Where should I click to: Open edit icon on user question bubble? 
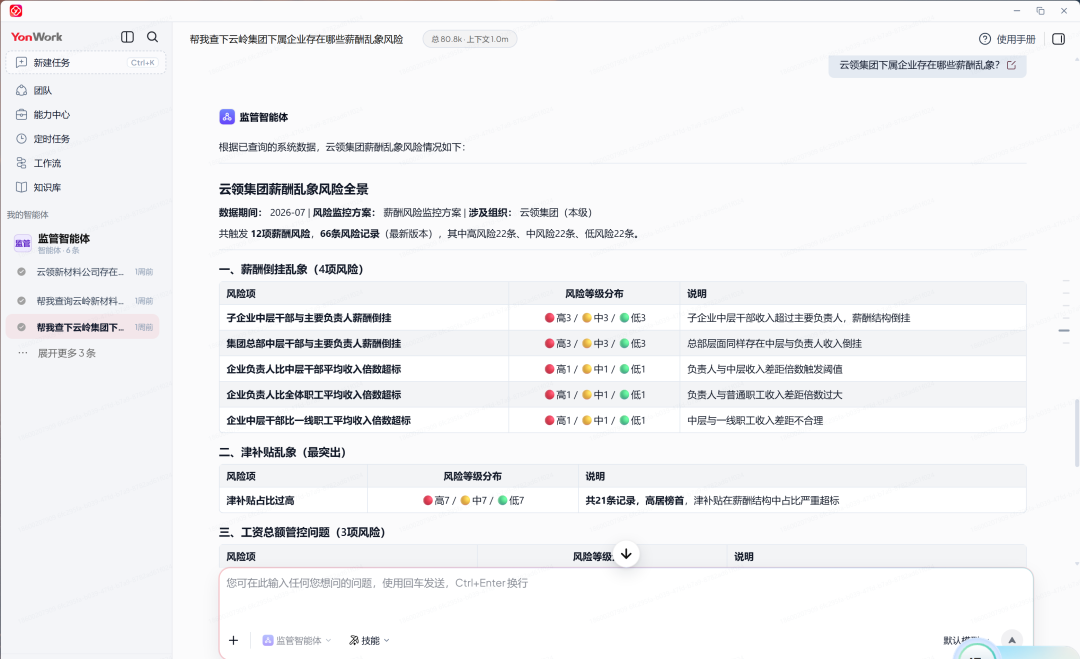[1011, 65]
